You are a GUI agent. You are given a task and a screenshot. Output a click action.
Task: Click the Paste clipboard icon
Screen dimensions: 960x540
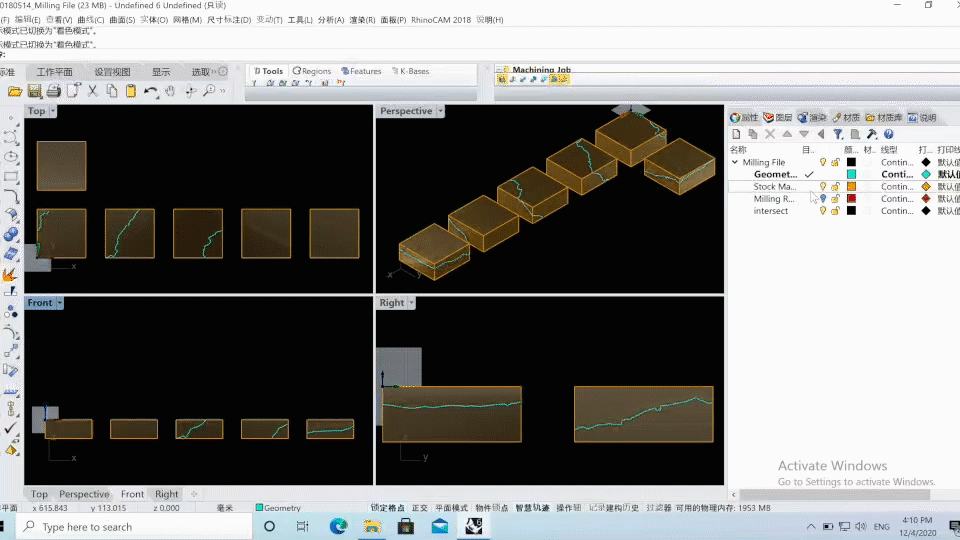(x=131, y=91)
